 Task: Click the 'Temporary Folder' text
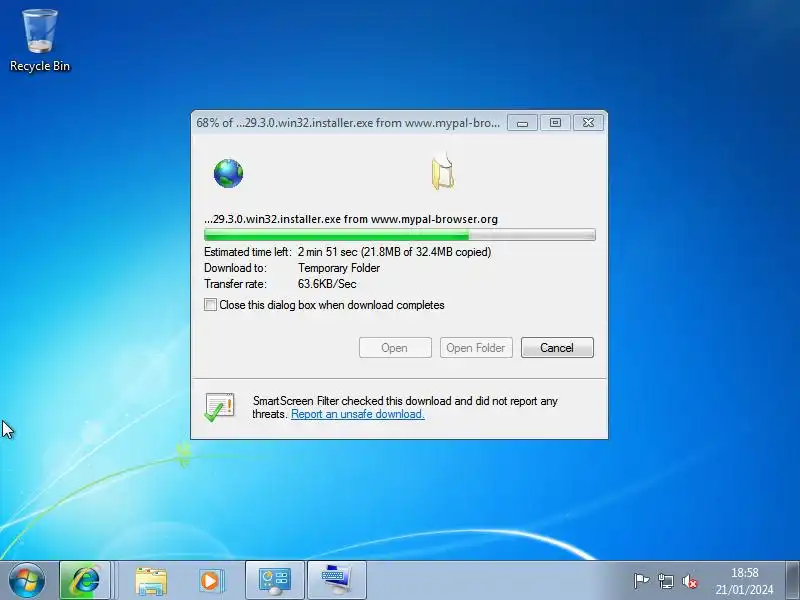point(339,267)
